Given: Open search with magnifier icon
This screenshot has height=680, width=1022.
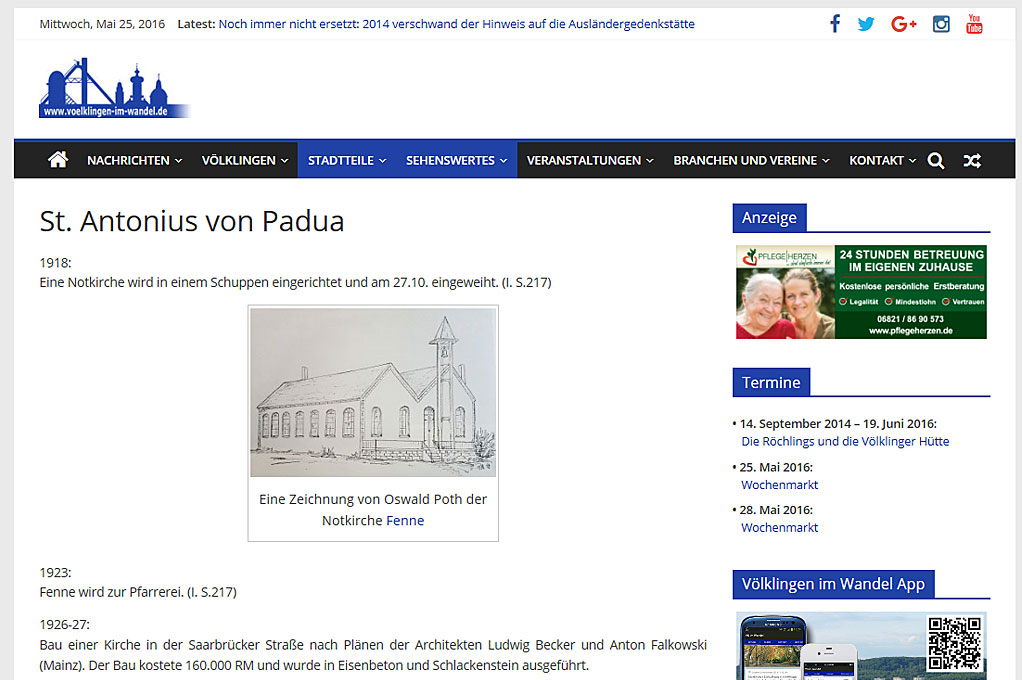Looking at the screenshot, I should coord(936,160).
